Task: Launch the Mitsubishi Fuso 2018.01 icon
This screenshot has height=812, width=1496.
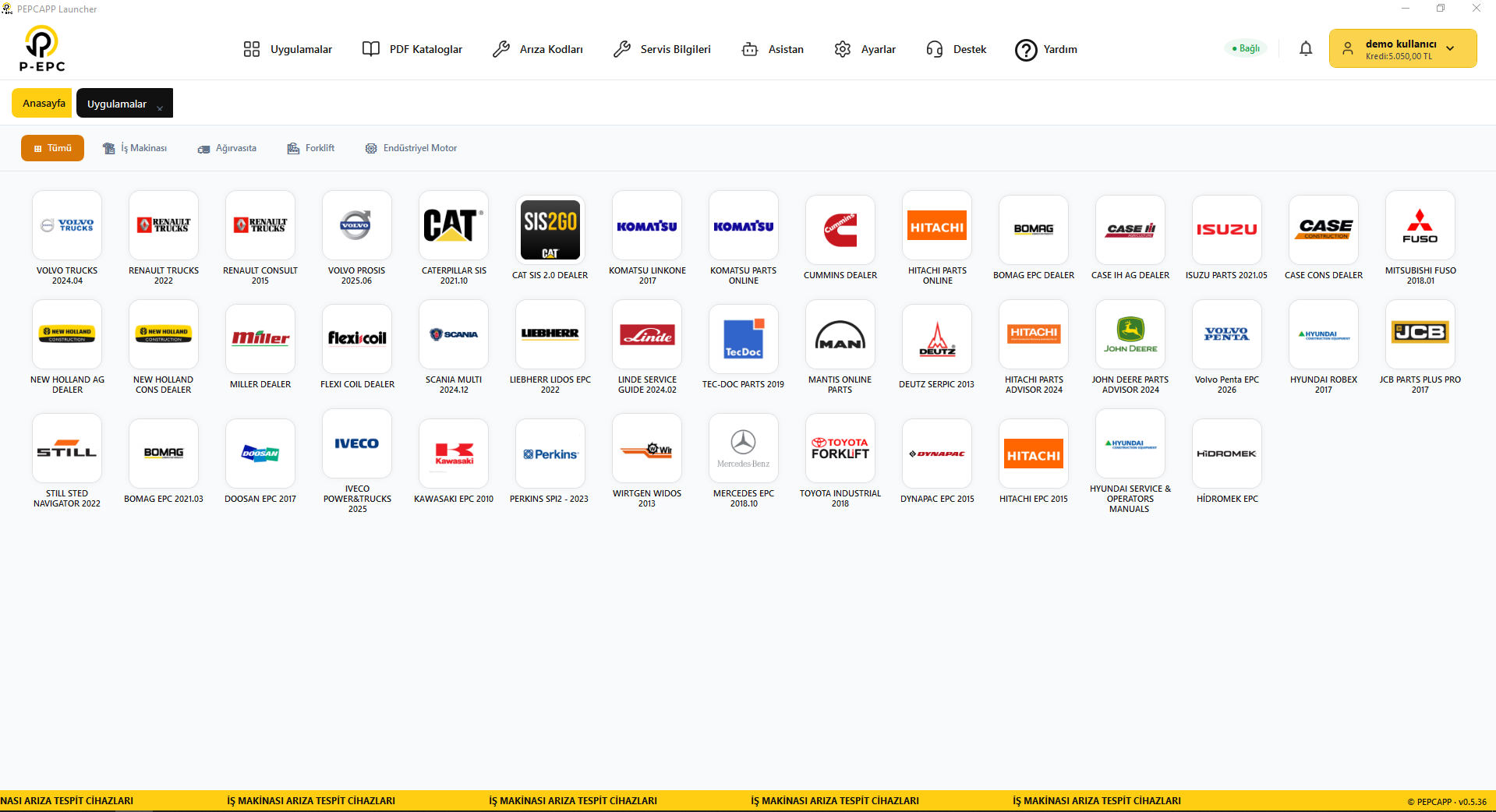Action: point(1420,225)
